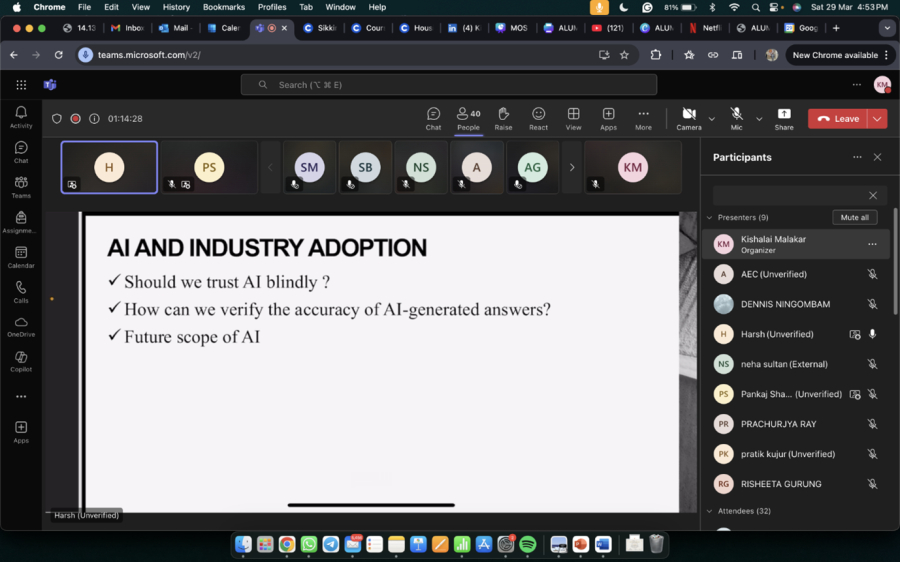
Task: Switch to the Netflix browser tab
Action: tap(706, 28)
